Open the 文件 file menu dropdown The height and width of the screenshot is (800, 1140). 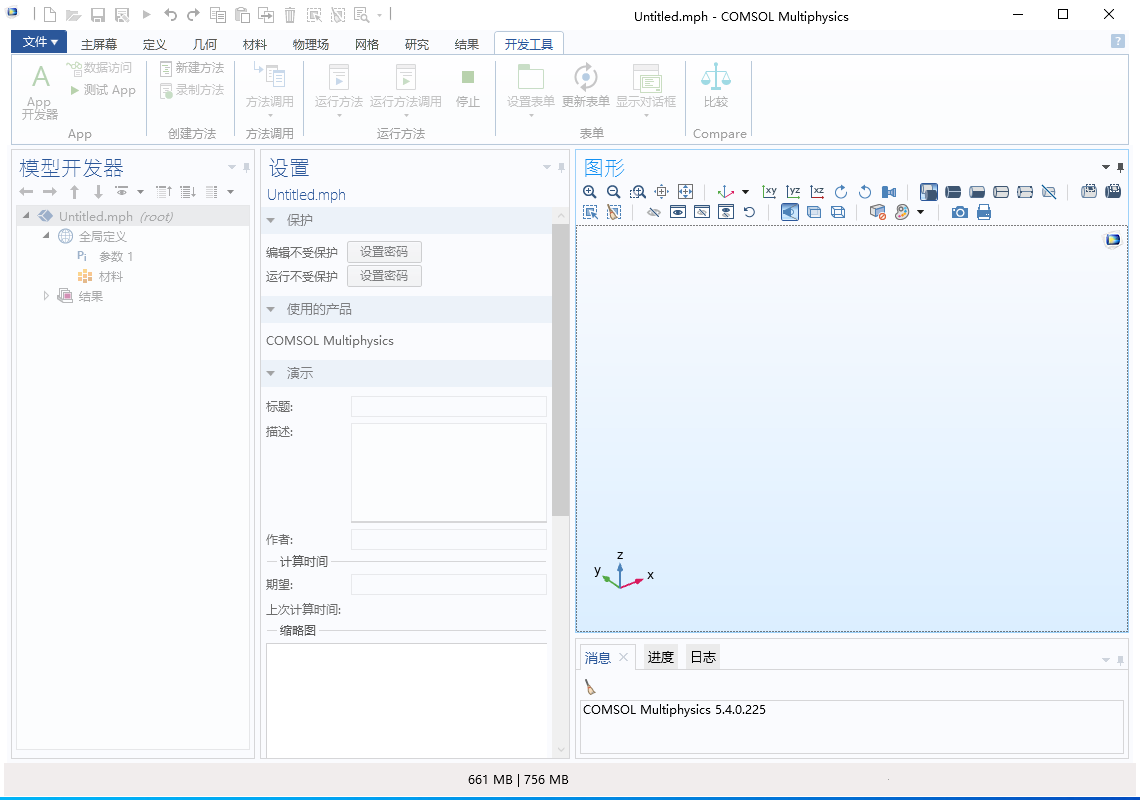click(39, 42)
